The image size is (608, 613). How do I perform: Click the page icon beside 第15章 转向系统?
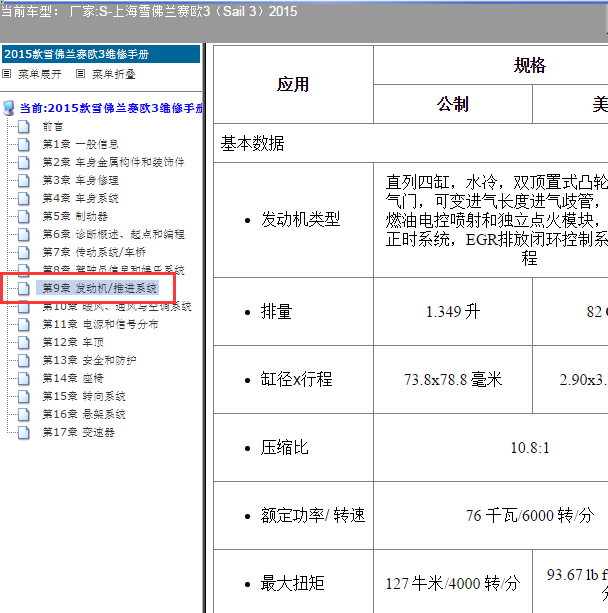click(23, 396)
